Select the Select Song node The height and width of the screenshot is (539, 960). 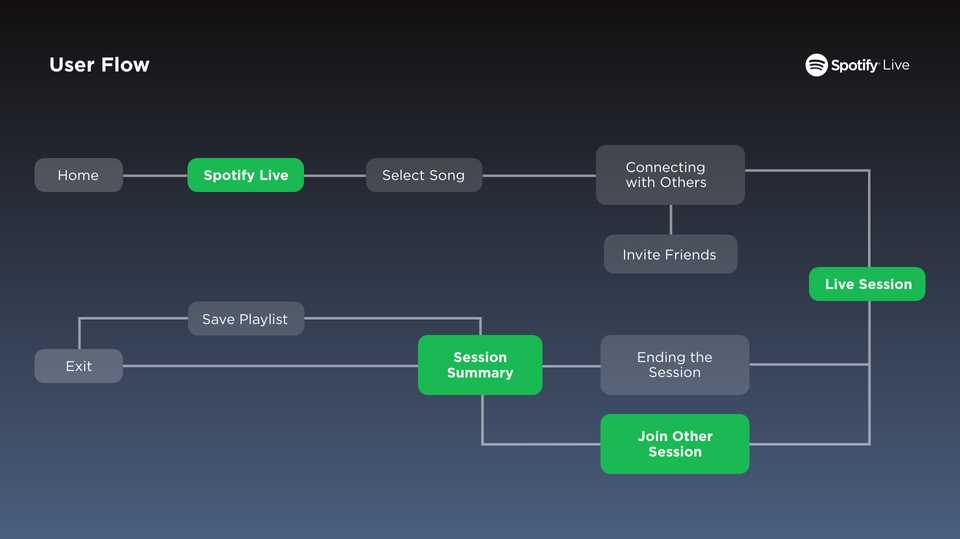(424, 175)
